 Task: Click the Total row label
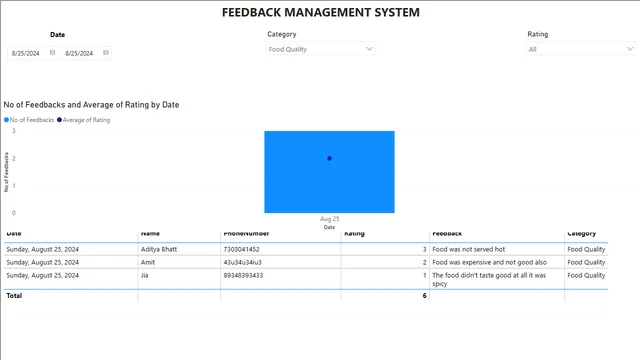14,296
